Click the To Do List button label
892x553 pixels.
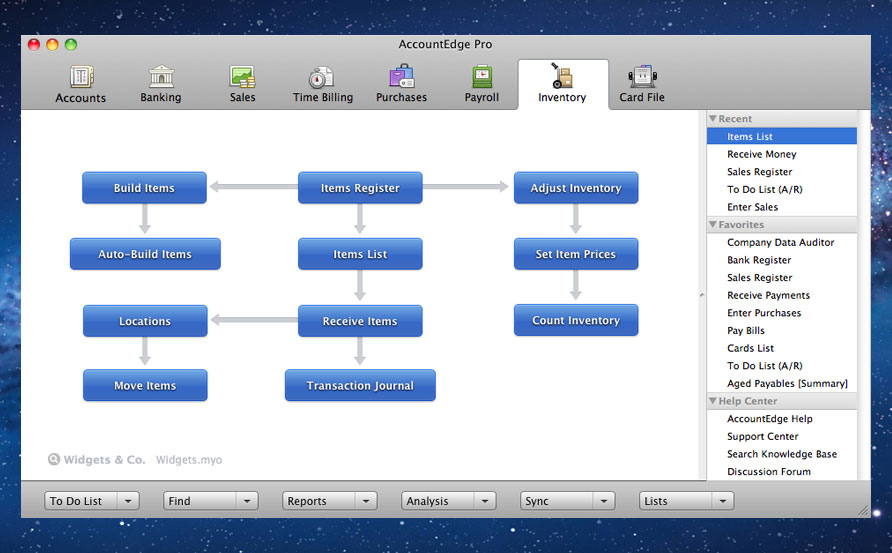[x=76, y=501]
